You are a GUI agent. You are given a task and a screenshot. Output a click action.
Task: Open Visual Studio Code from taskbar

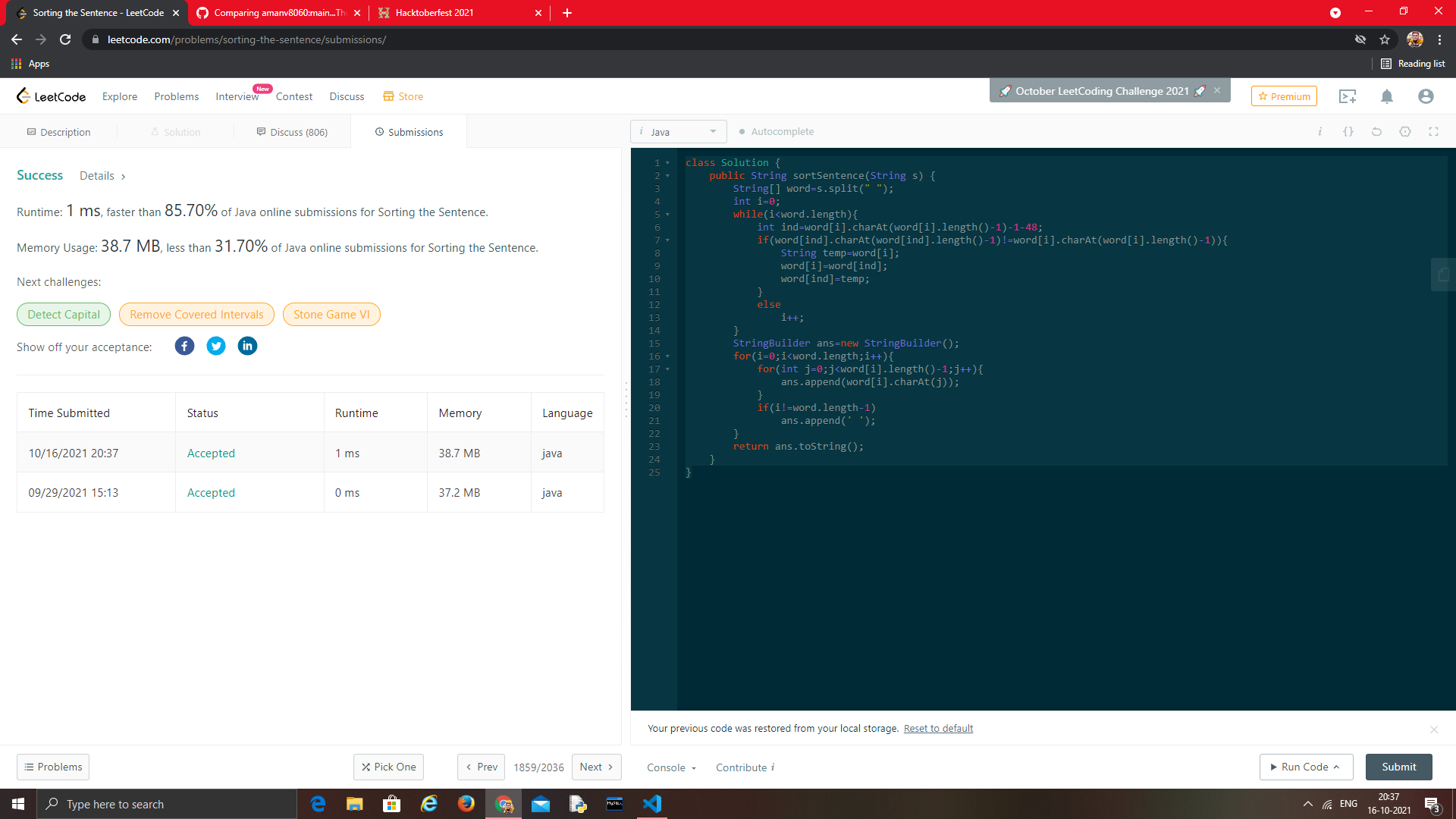tap(652, 804)
